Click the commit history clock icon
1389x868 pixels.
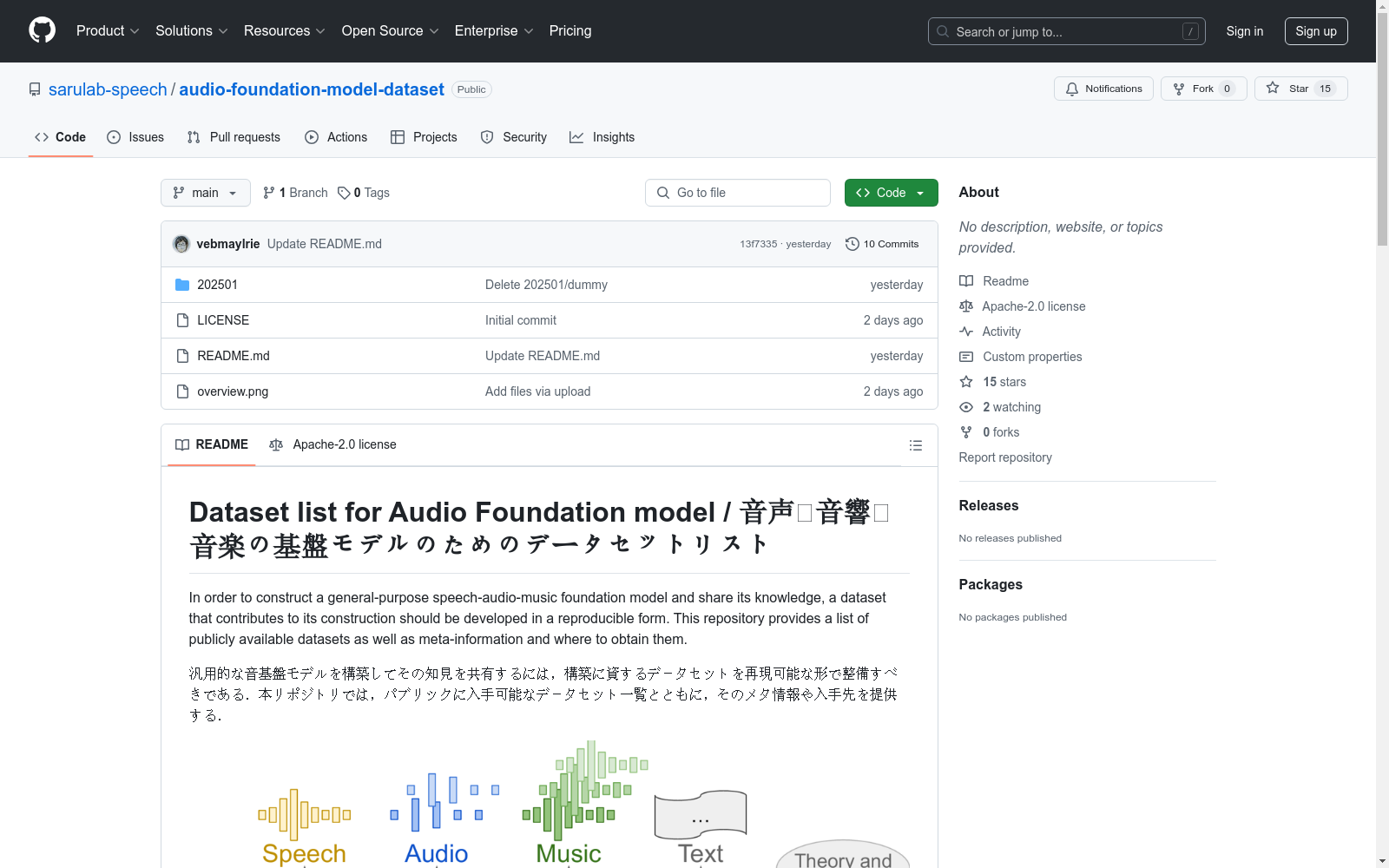click(852, 244)
